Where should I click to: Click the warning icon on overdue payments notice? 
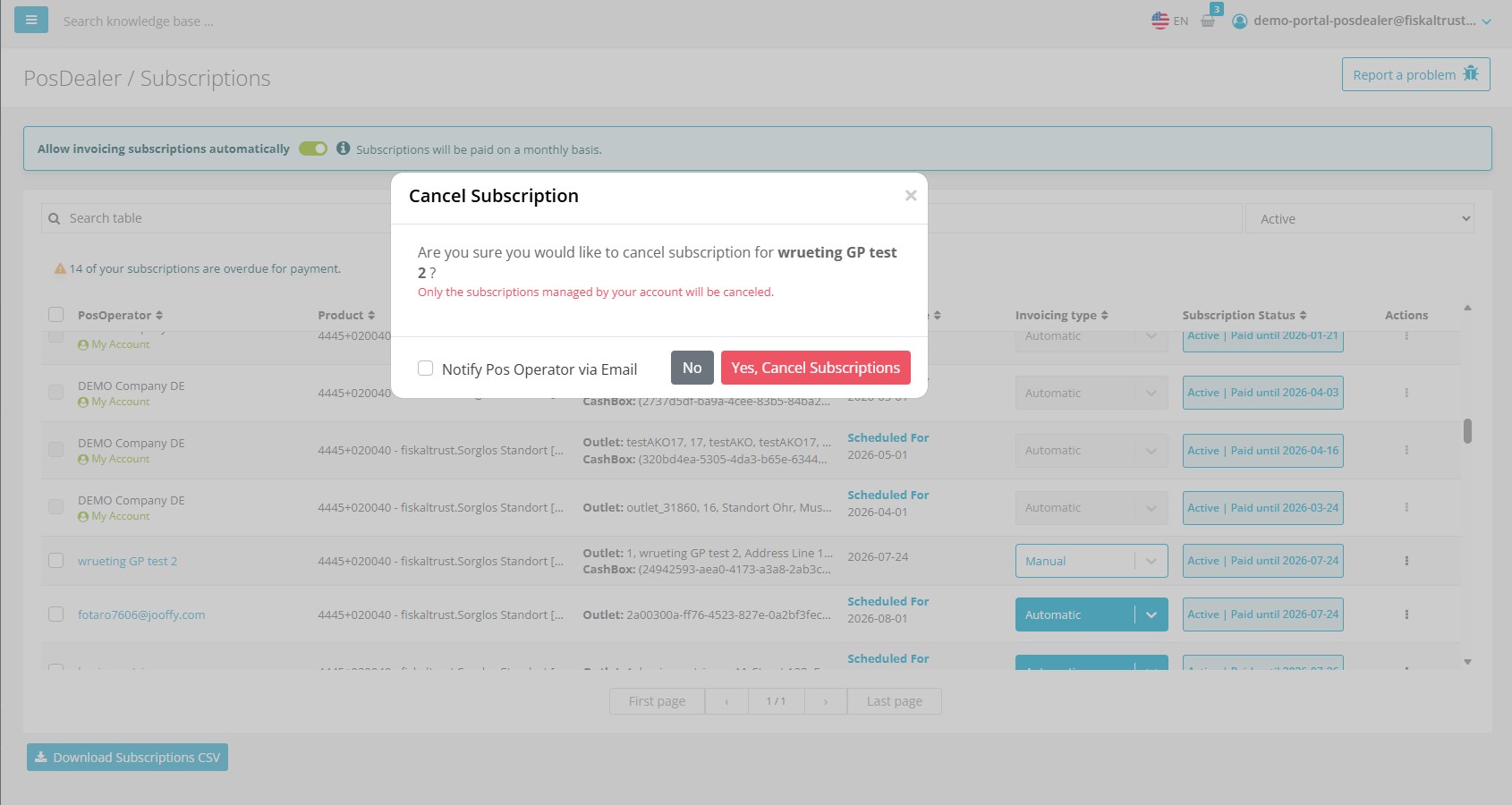click(x=58, y=268)
